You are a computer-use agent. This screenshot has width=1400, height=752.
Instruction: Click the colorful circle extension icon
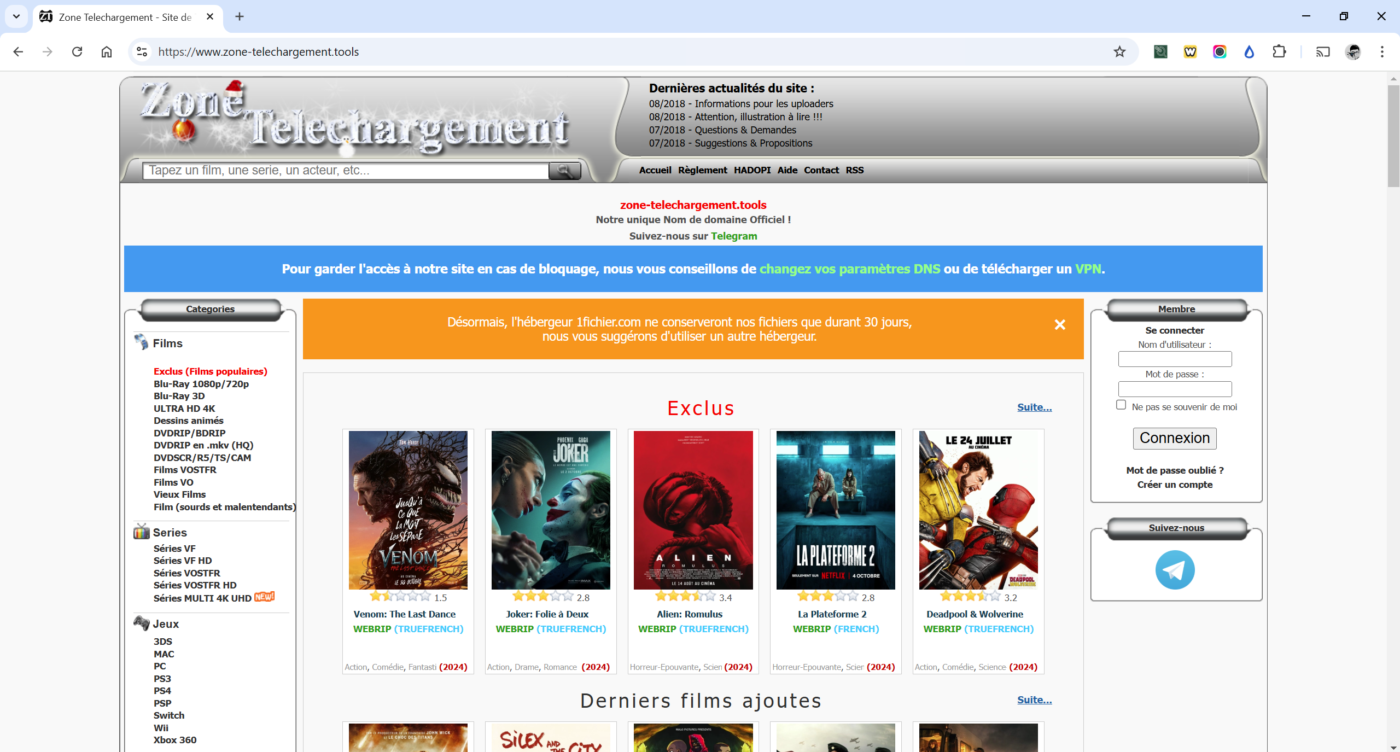pyautogui.click(x=1220, y=52)
